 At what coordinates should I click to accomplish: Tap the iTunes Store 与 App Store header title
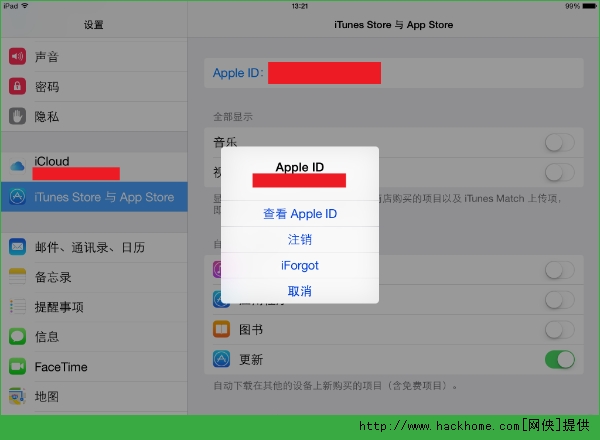click(393, 25)
